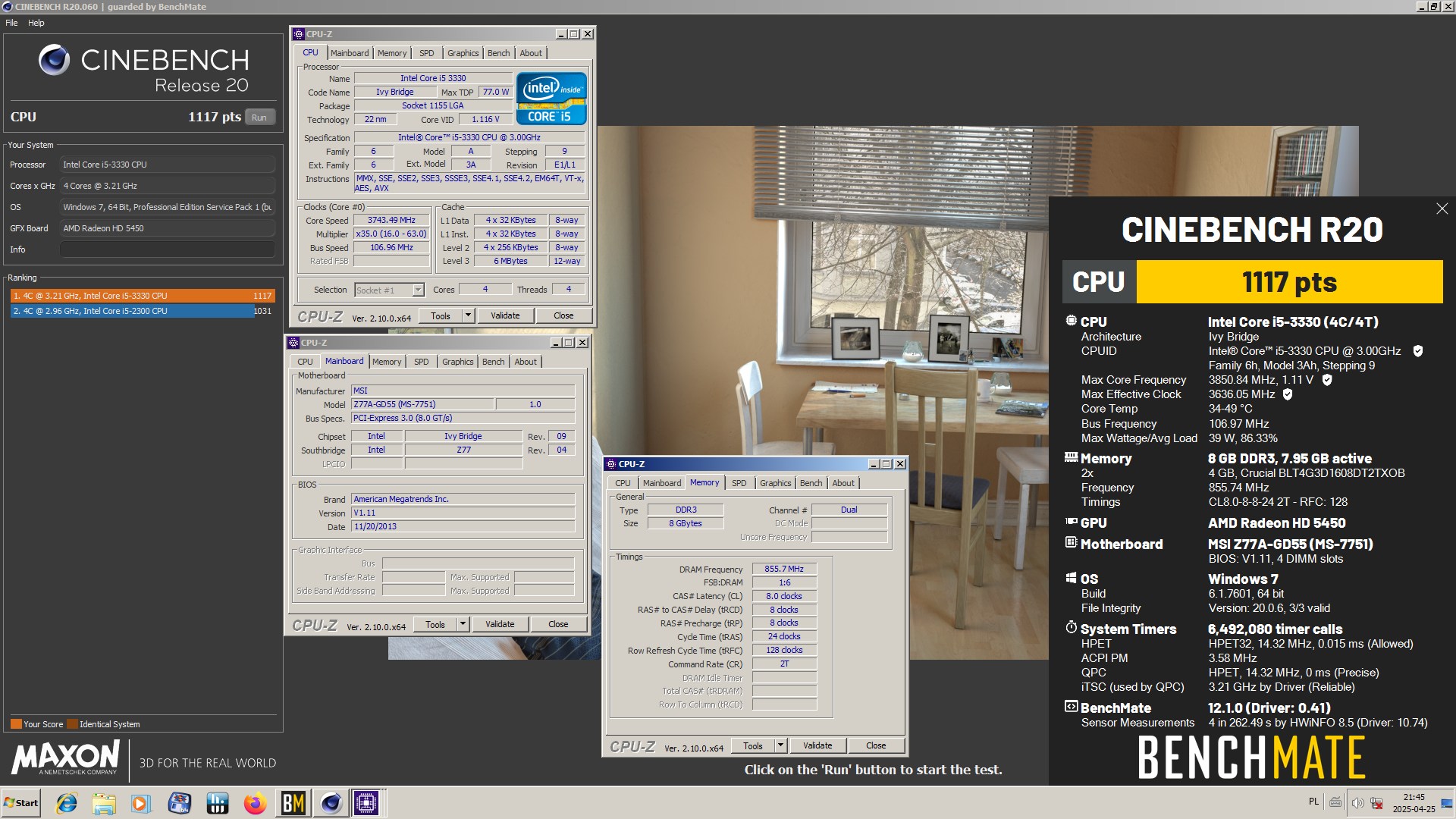This screenshot has height=819, width=1456.
Task: Click the CPU-Z title bar icon of the Mainboard window
Action: tap(293, 343)
